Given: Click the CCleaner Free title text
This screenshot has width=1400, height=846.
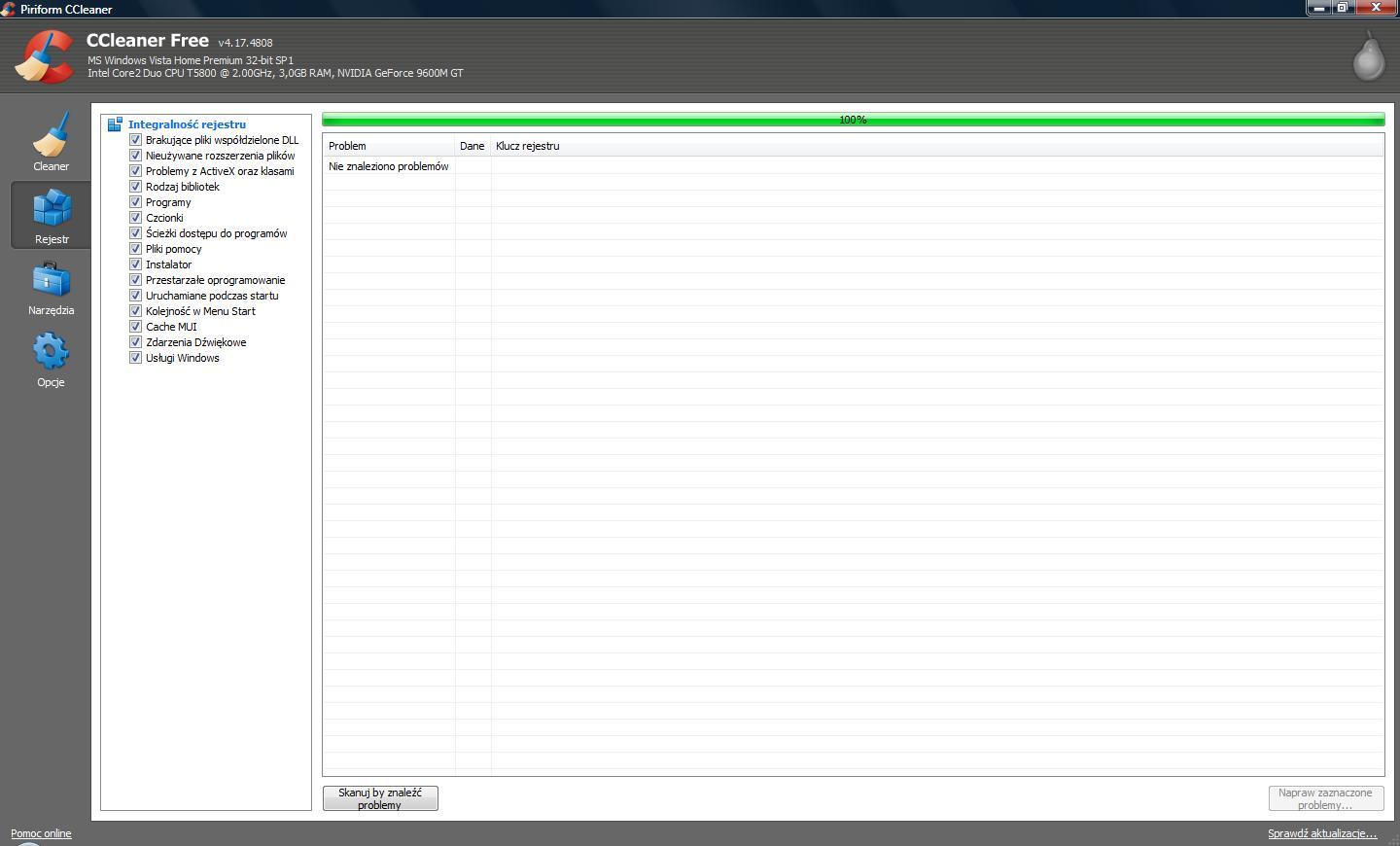Looking at the screenshot, I should point(148,41).
